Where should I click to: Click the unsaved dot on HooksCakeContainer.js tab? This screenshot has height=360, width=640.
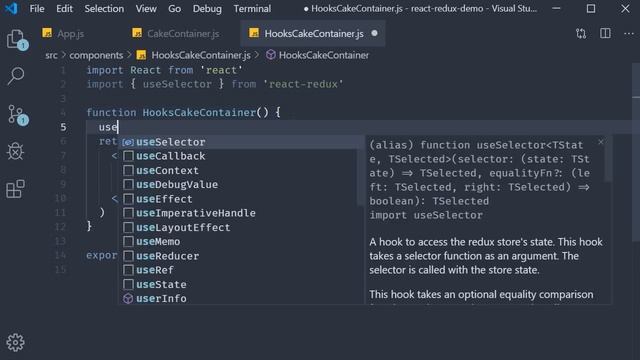[374, 33]
